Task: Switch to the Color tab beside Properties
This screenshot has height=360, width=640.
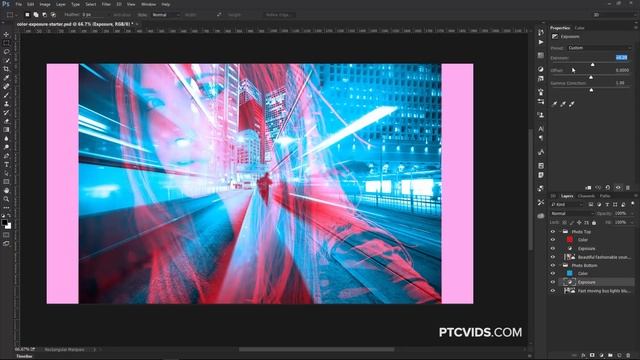Action: [579, 28]
